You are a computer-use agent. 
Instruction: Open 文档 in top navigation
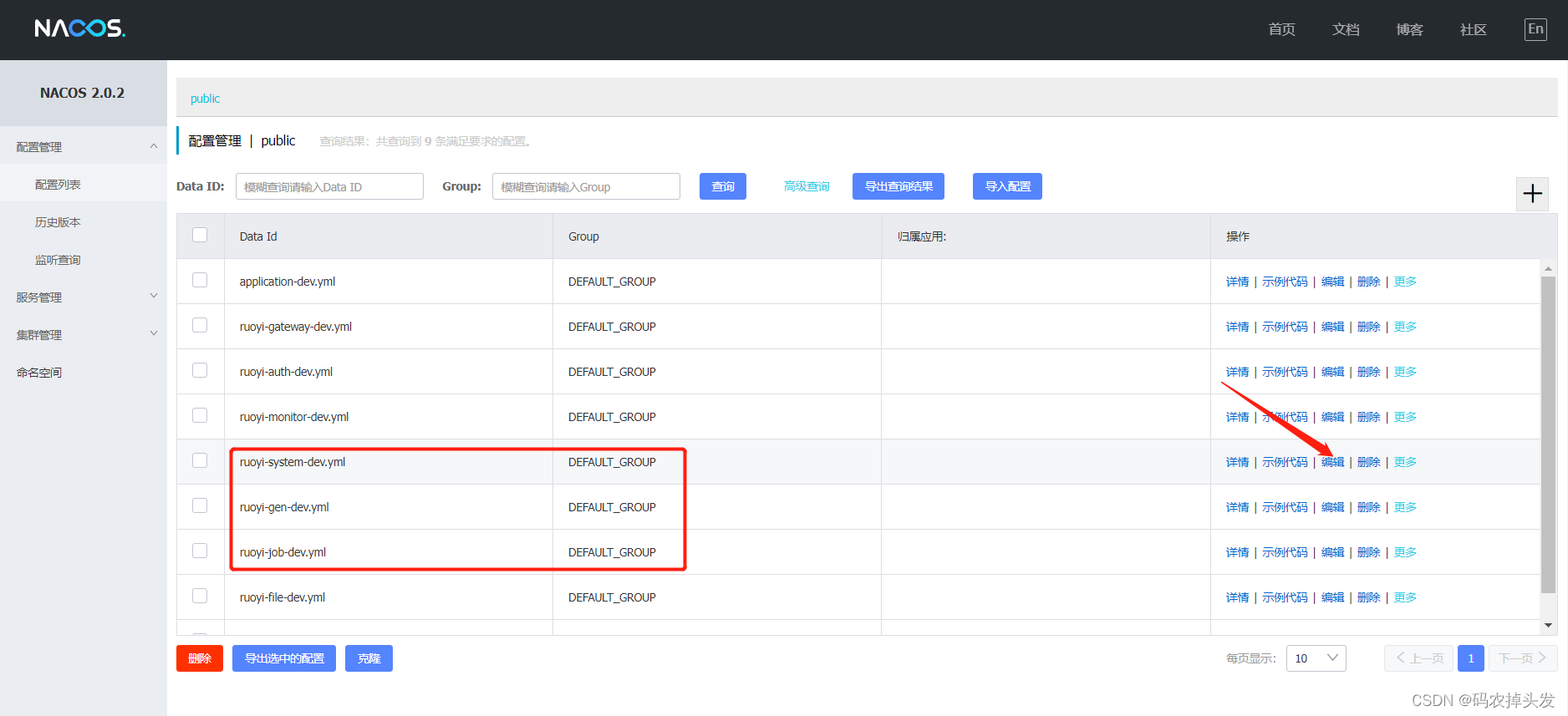pyautogui.click(x=1346, y=29)
